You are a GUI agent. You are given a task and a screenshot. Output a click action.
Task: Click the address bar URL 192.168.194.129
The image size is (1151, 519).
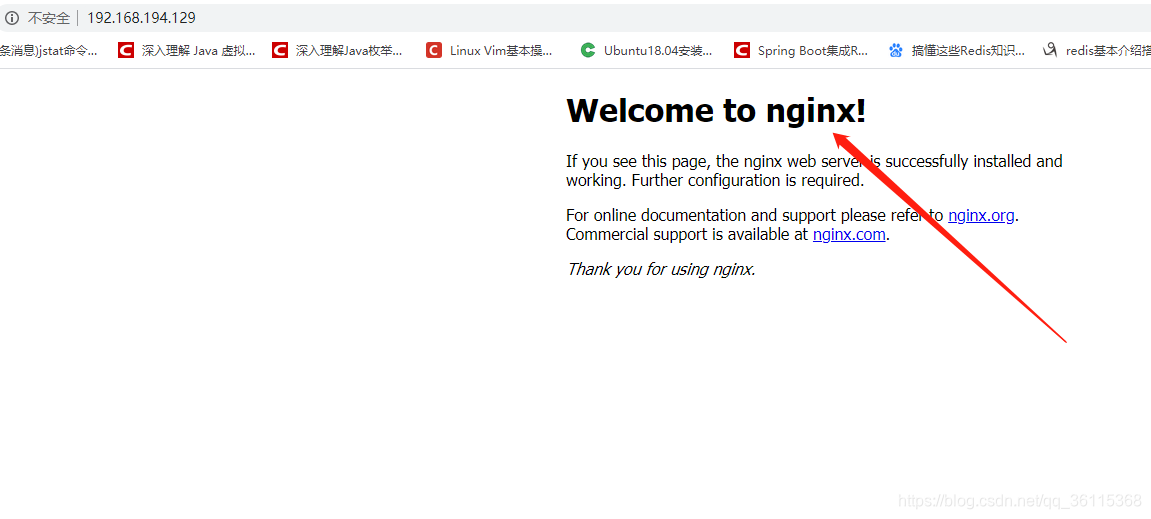141,18
